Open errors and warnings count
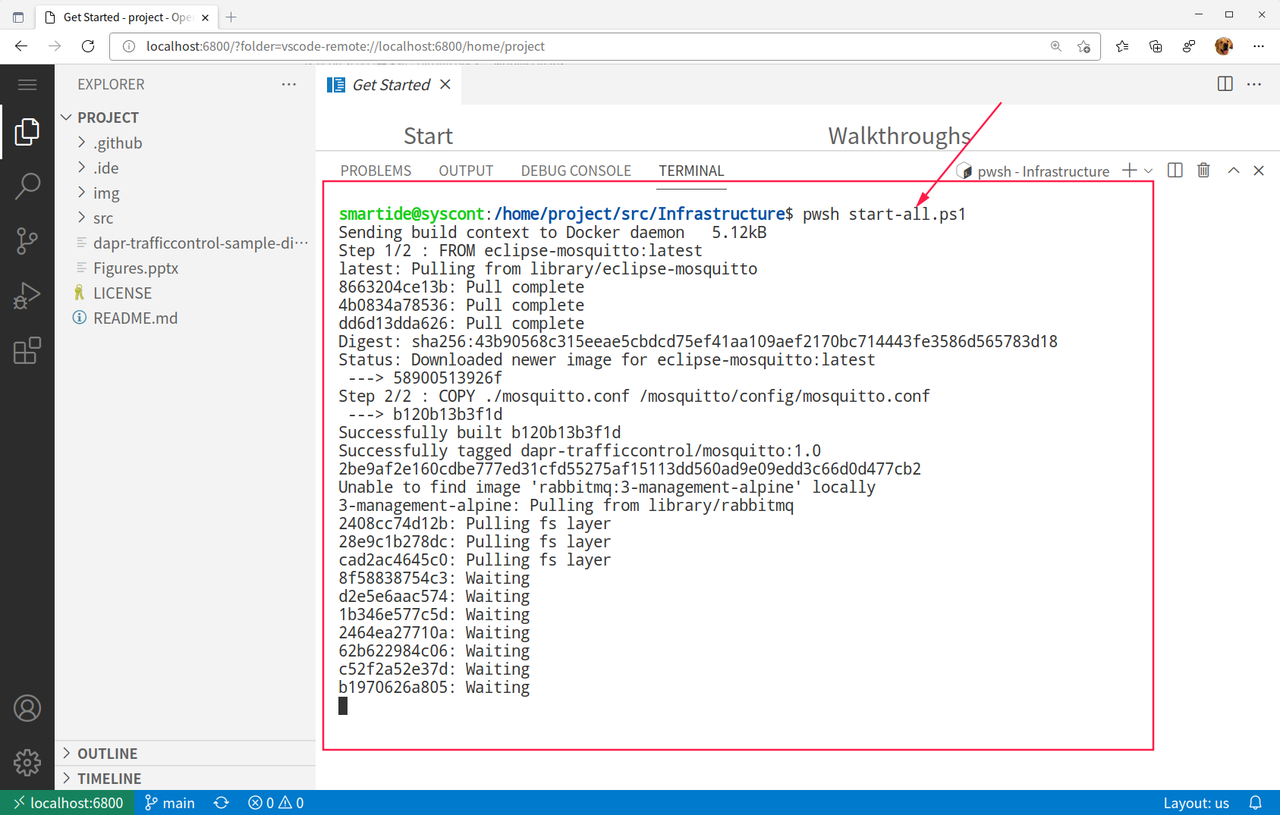The width and height of the screenshot is (1280, 815). click(276, 803)
